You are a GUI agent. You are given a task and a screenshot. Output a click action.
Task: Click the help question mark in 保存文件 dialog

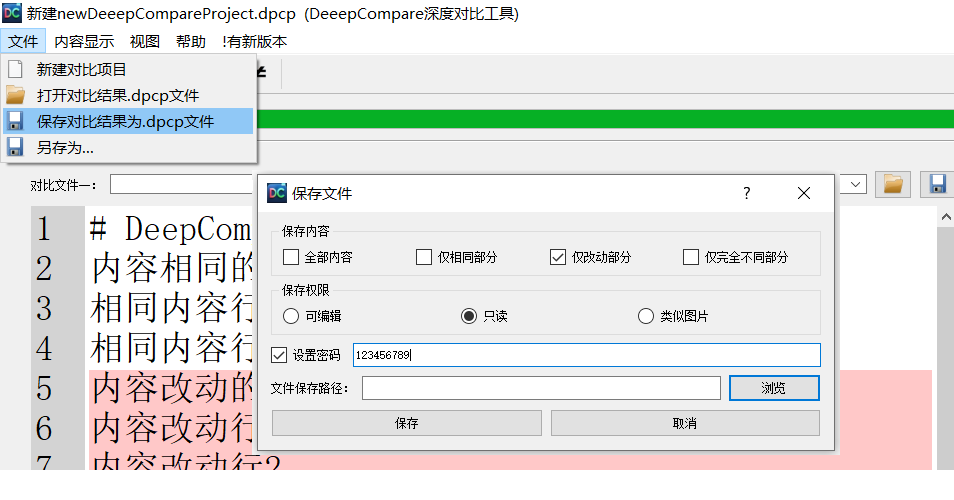746,193
